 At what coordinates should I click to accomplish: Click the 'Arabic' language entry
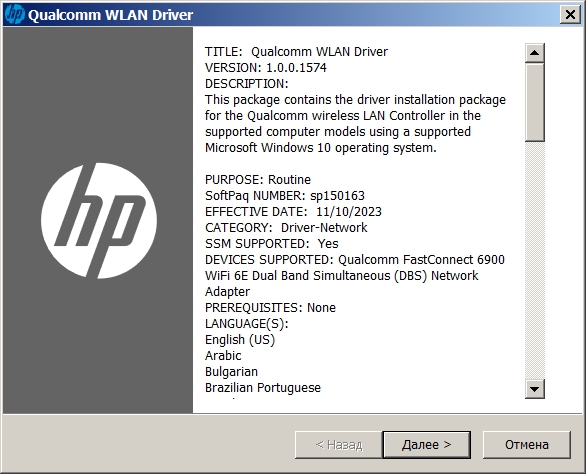223,356
